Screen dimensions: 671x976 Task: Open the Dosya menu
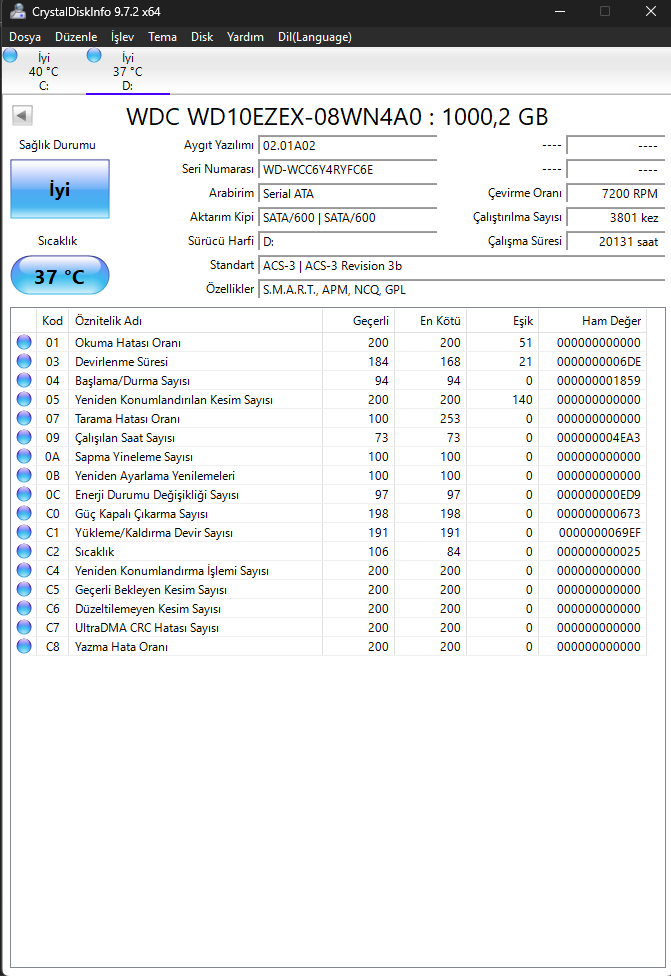coord(25,37)
